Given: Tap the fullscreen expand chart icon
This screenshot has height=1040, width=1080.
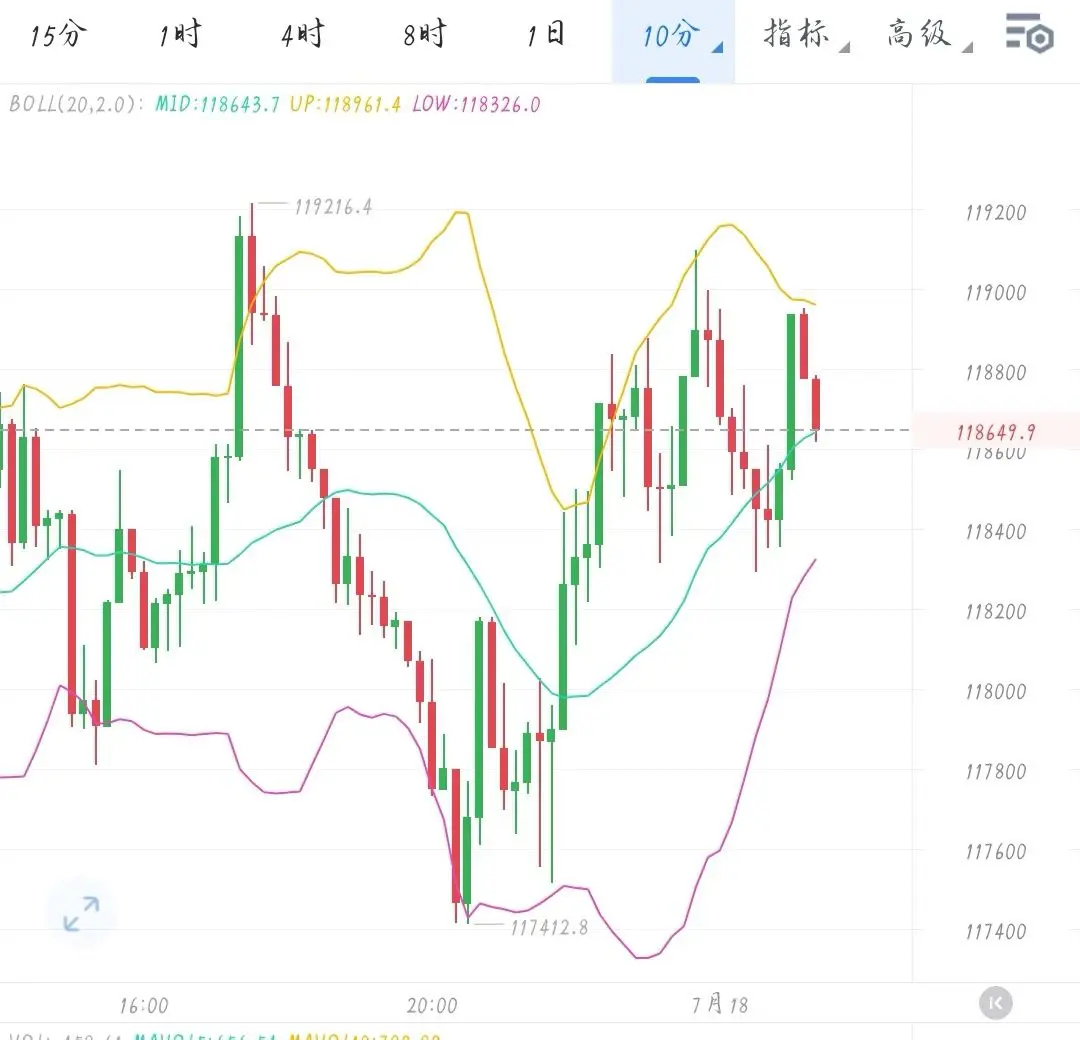Looking at the screenshot, I should point(81,913).
